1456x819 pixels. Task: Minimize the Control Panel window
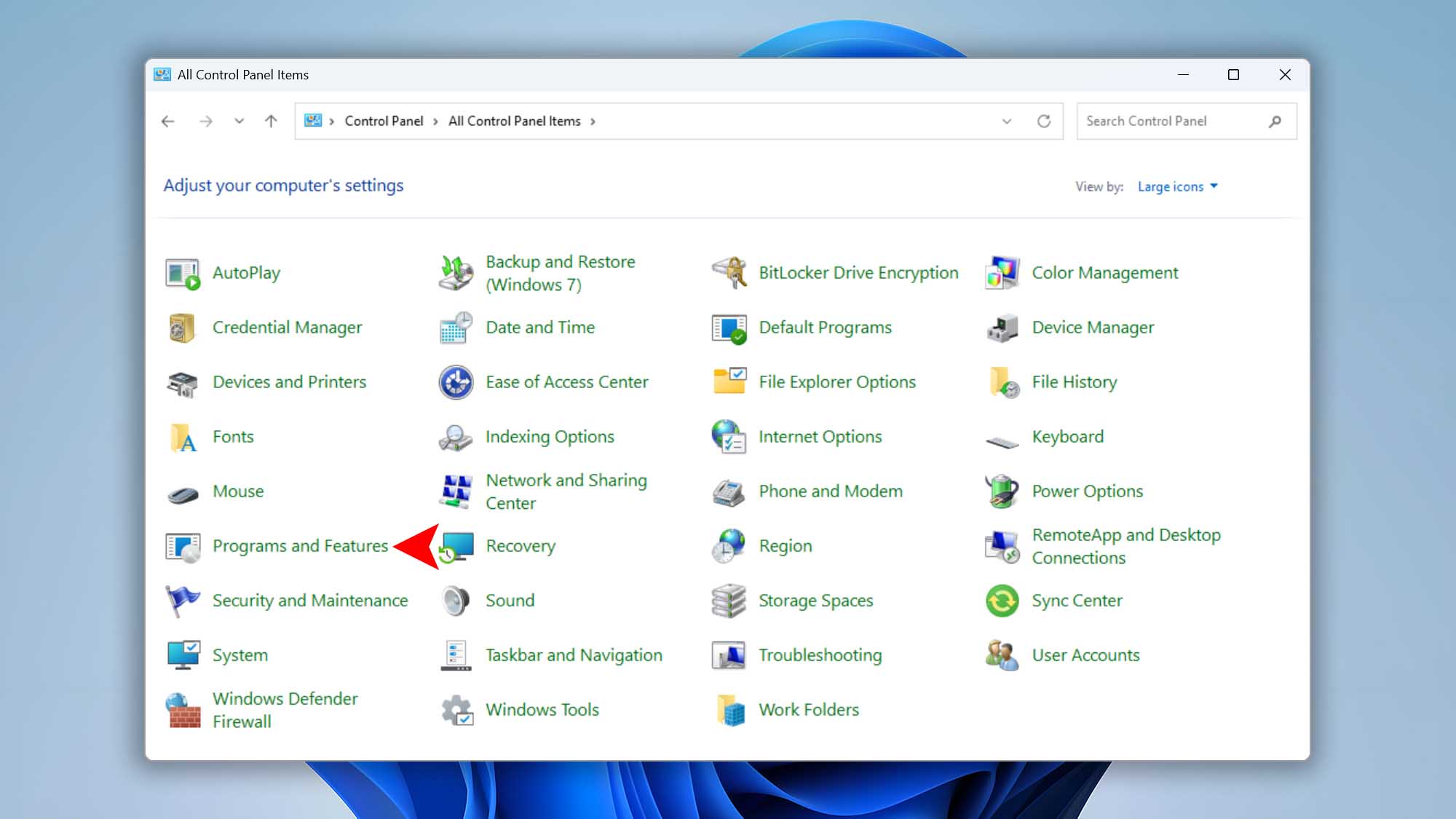coord(1183,75)
